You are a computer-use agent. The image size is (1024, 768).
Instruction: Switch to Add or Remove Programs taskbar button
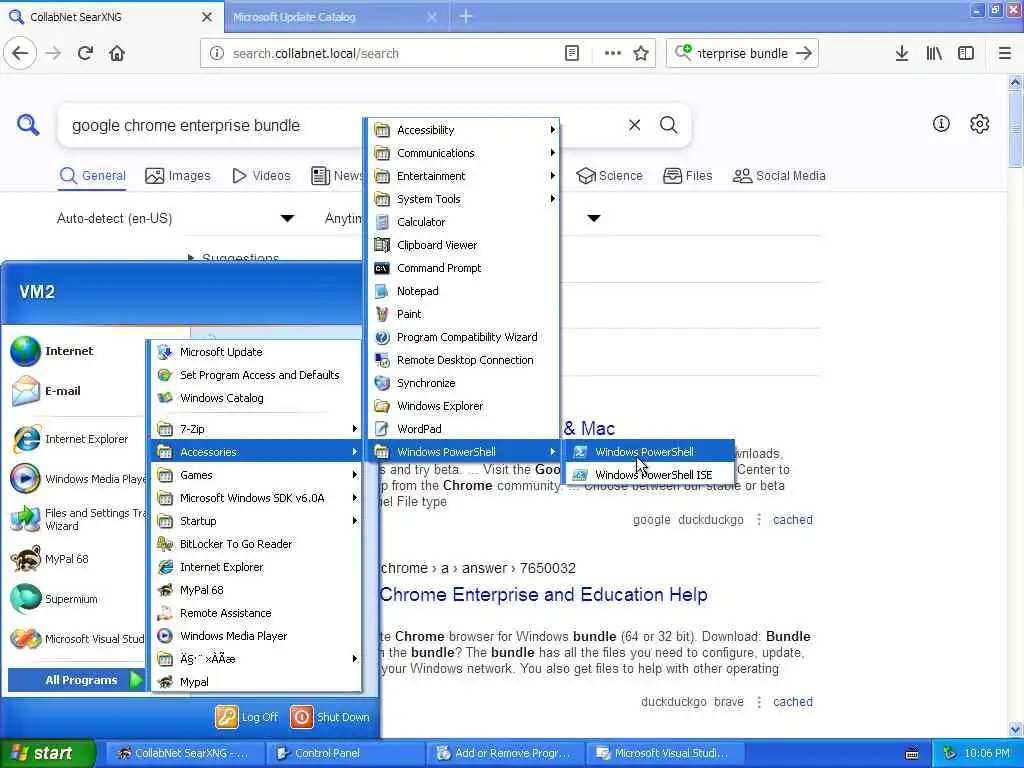point(505,753)
